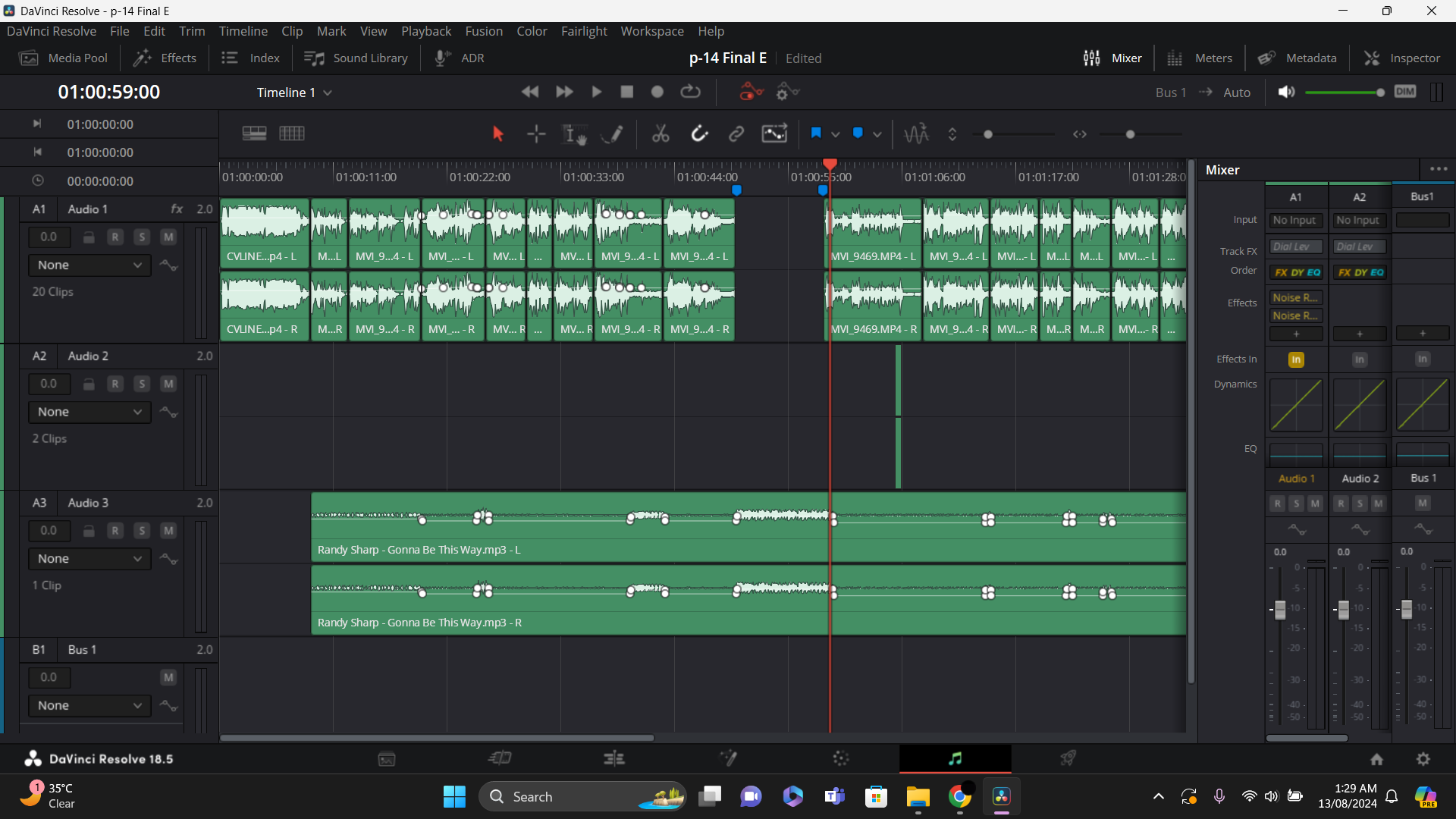Mute the Audio 1 track
Viewport: 1456px width, 819px height.
(x=168, y=237)
